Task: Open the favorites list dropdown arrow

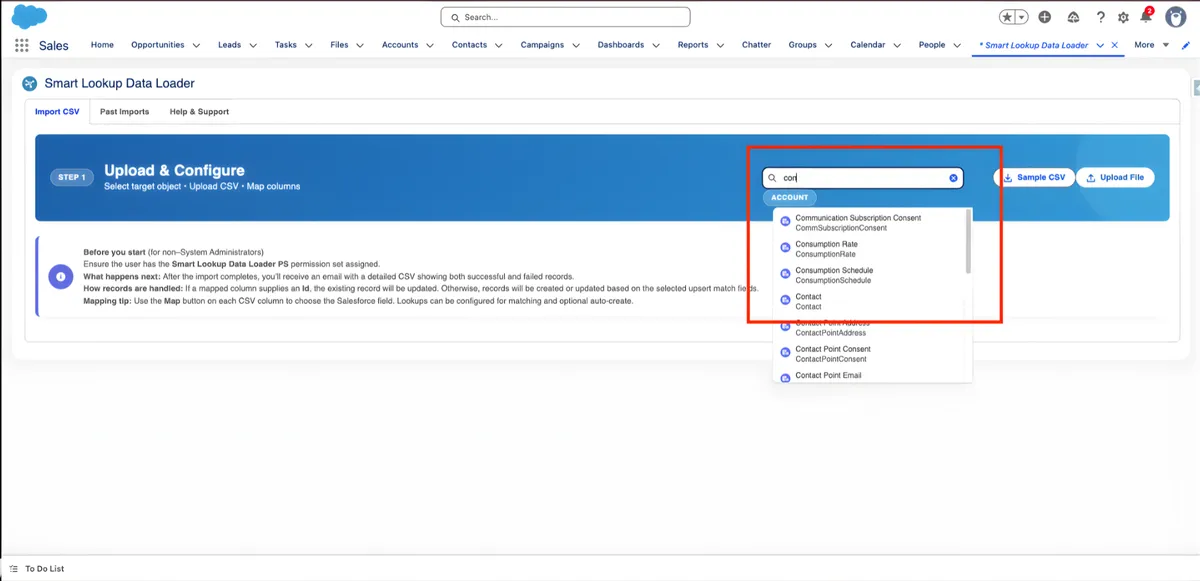Action: (1022, 17)
